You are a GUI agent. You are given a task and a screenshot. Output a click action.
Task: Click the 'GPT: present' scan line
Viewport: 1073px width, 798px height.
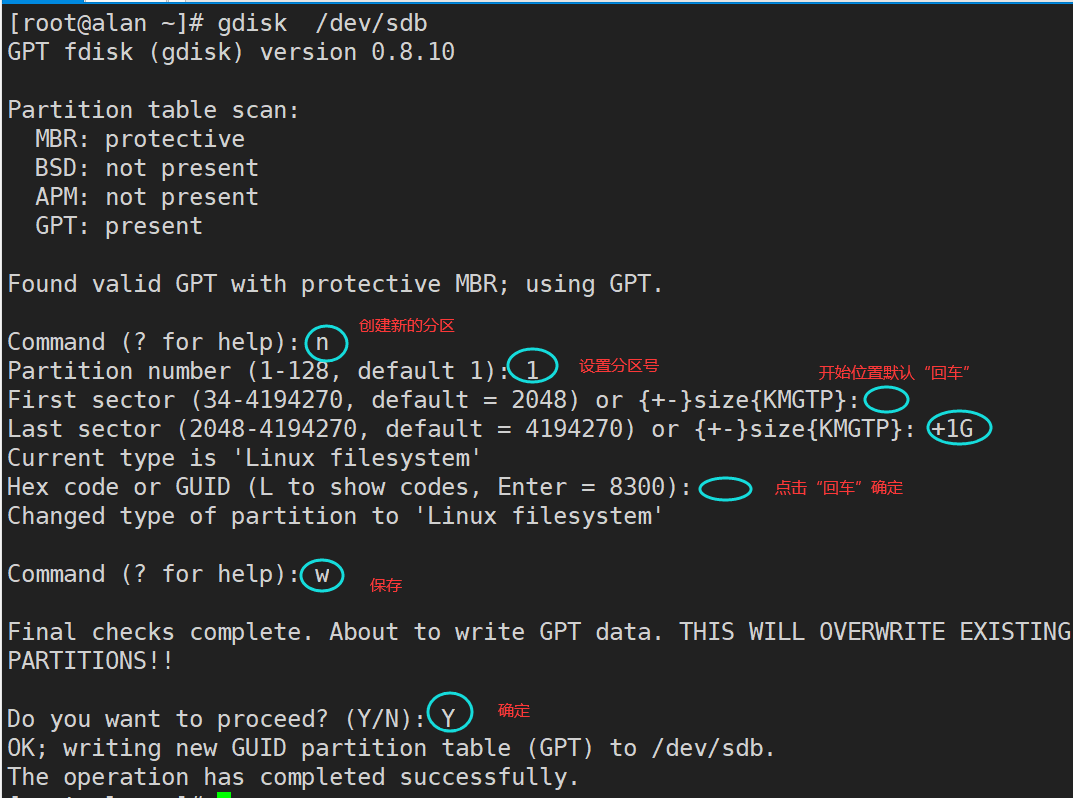[x=119, y=226]
